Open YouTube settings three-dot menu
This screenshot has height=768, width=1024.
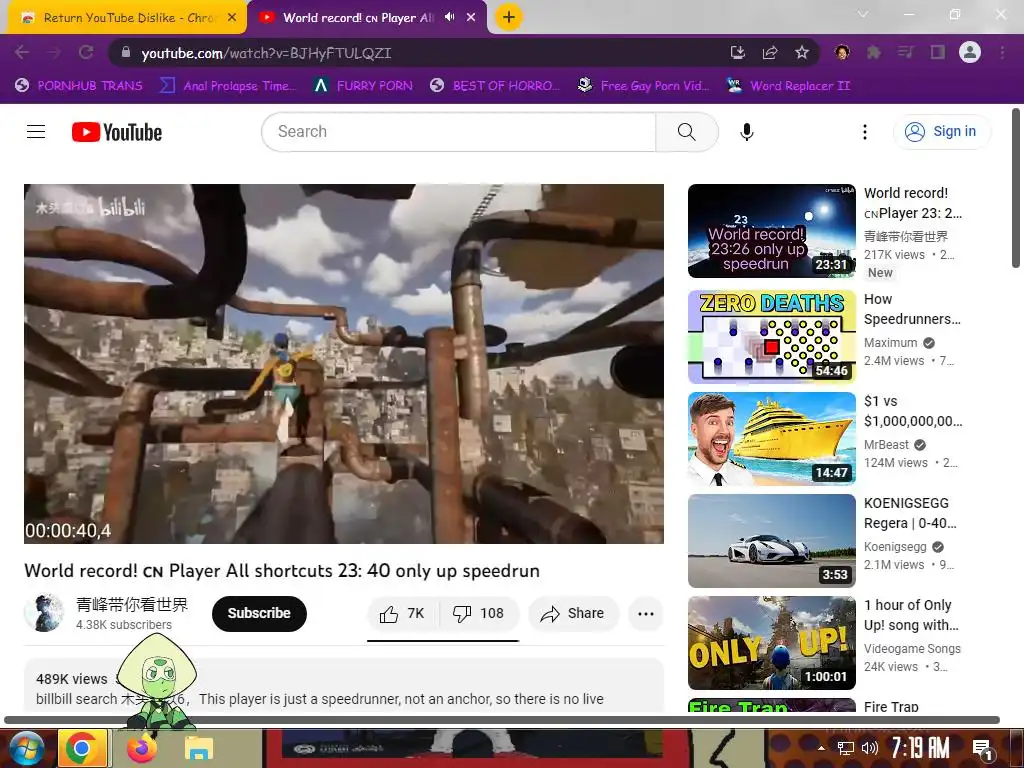[x=865, y=132]
